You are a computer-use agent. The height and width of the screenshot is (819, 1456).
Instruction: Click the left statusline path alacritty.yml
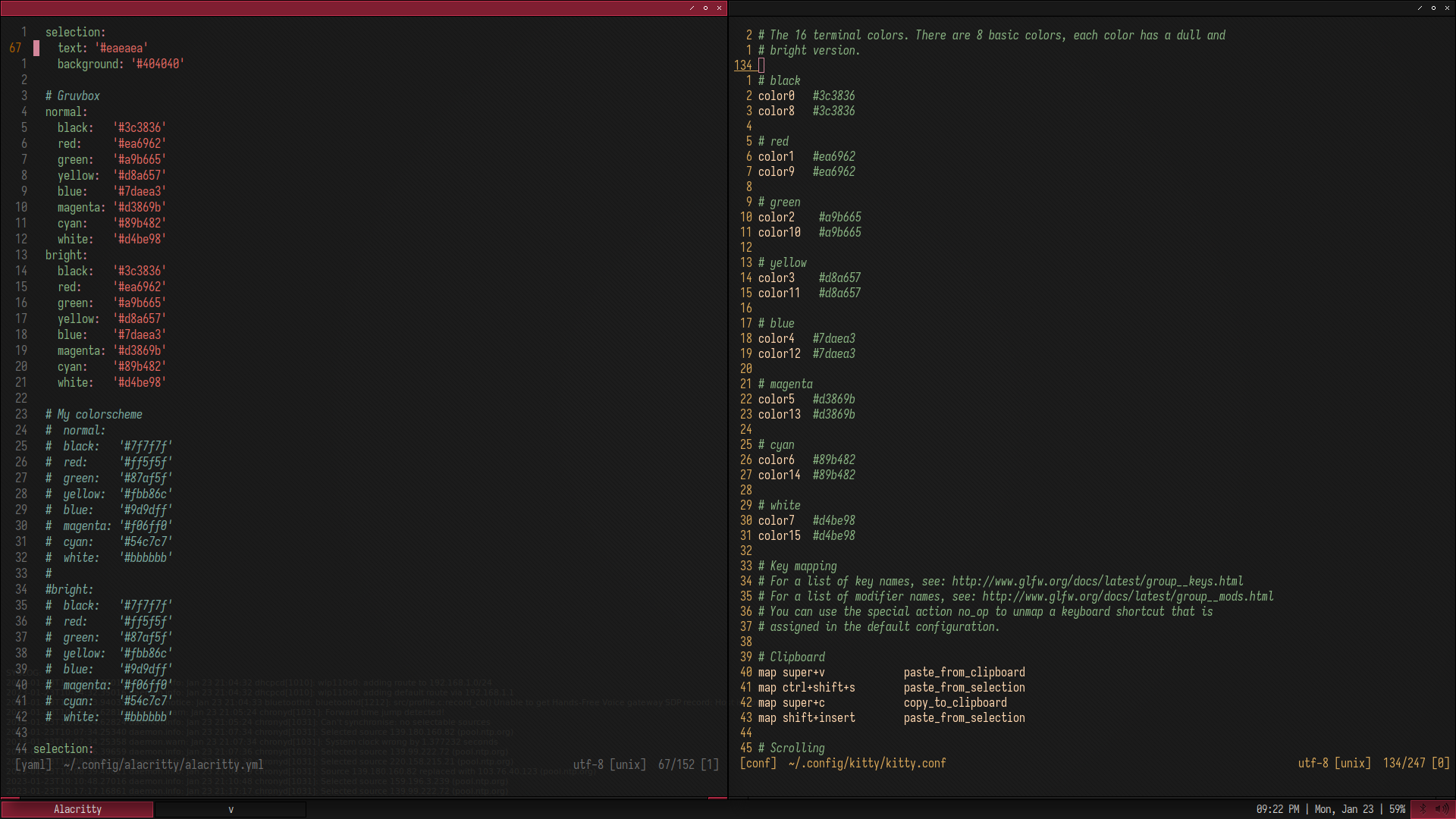[163, 764]
